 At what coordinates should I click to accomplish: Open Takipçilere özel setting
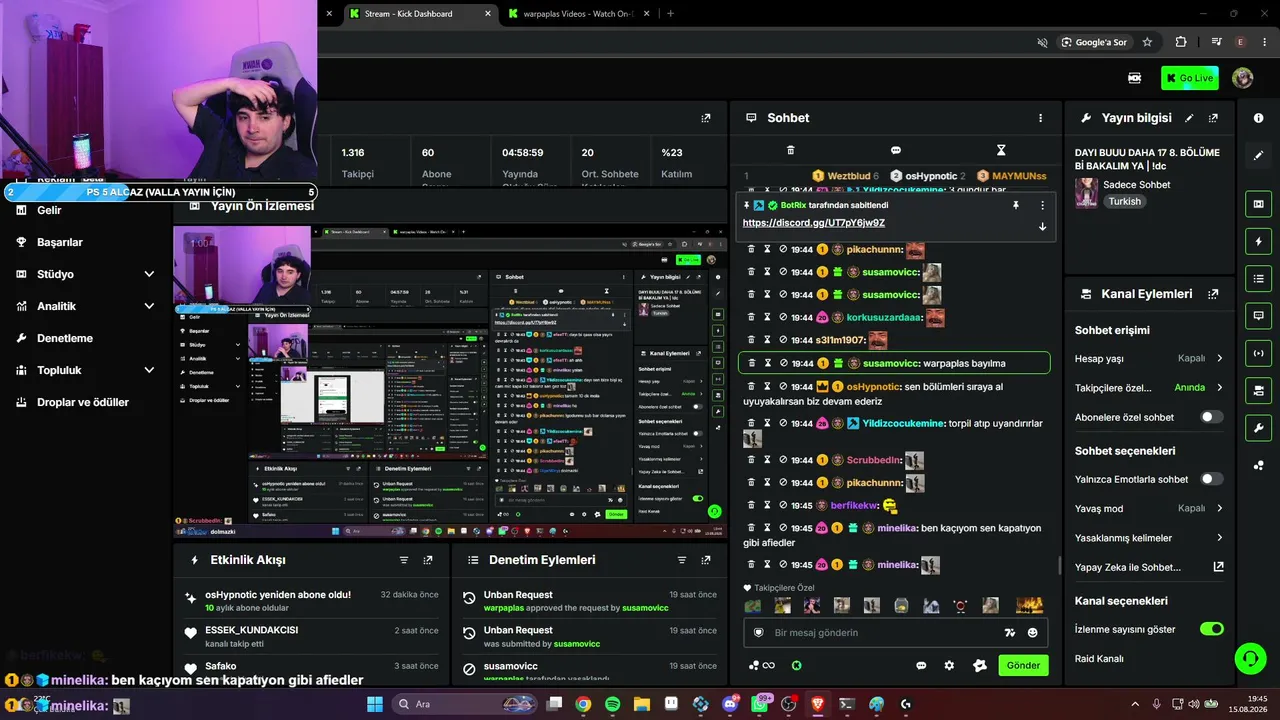point(1149,388)
